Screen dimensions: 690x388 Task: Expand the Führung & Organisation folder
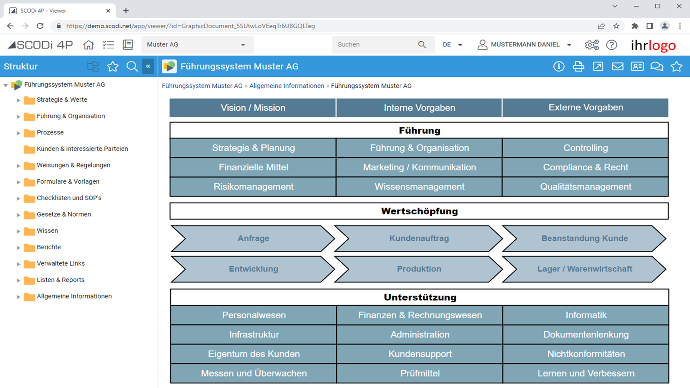18,117
